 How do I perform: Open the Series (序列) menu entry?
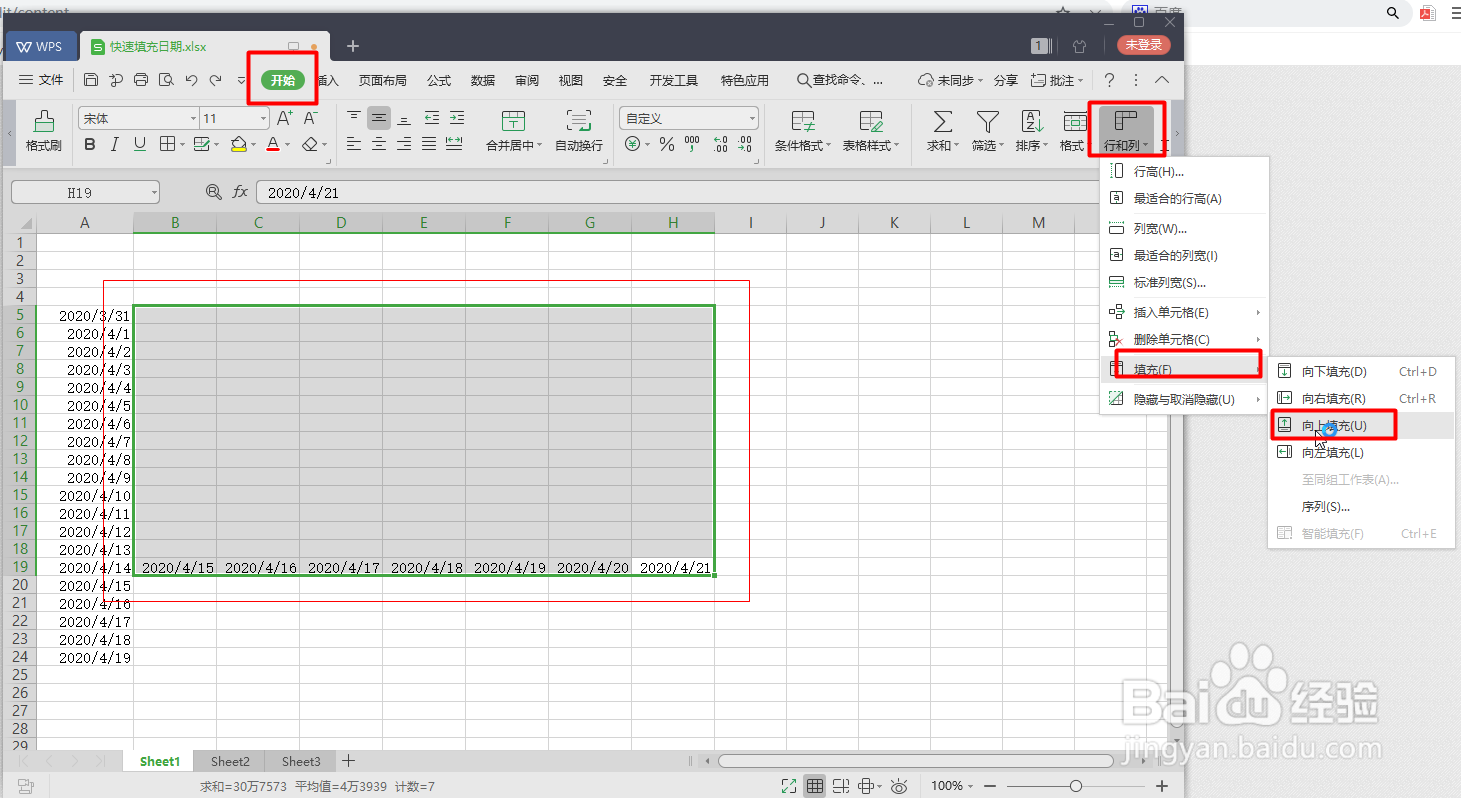(1361, 507)
